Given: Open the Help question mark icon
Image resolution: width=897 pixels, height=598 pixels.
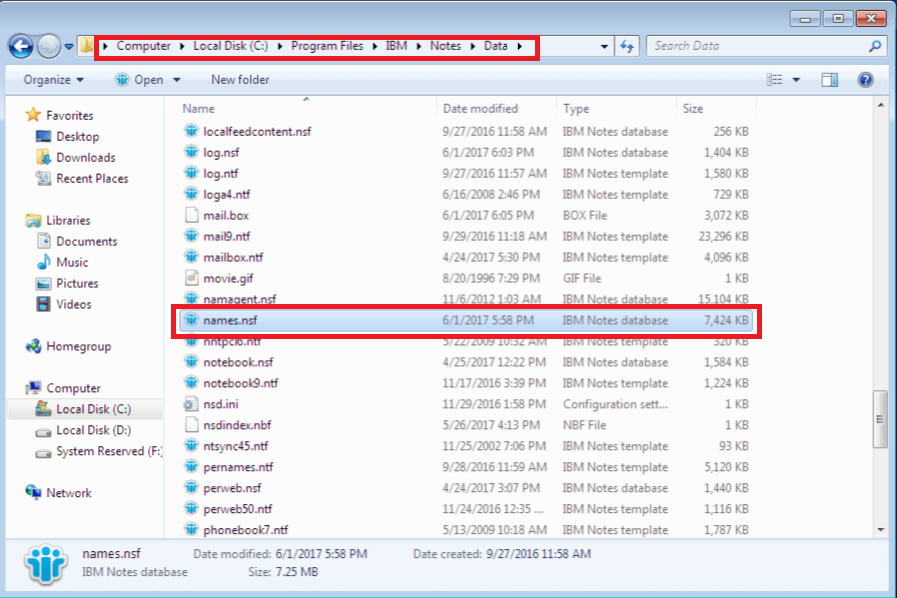Looking at the screenshot, I should 866,80.
